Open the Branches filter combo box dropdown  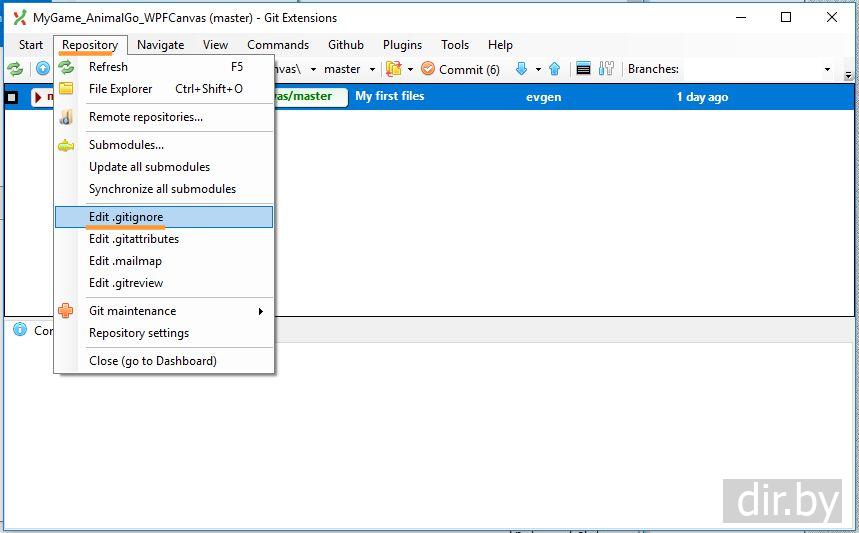point(826,69)
